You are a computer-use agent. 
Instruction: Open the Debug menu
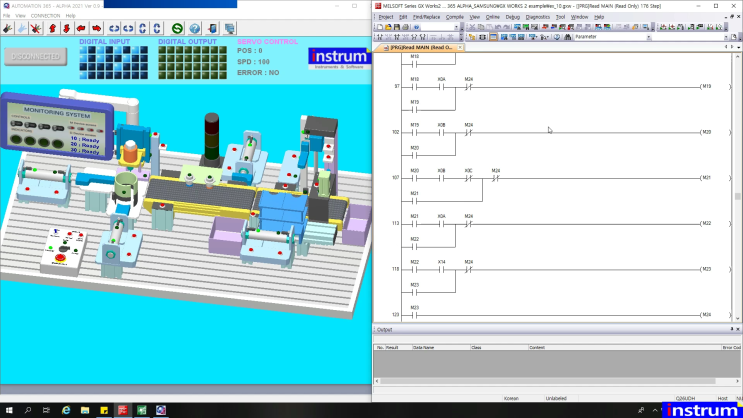(x=513, y=17)
